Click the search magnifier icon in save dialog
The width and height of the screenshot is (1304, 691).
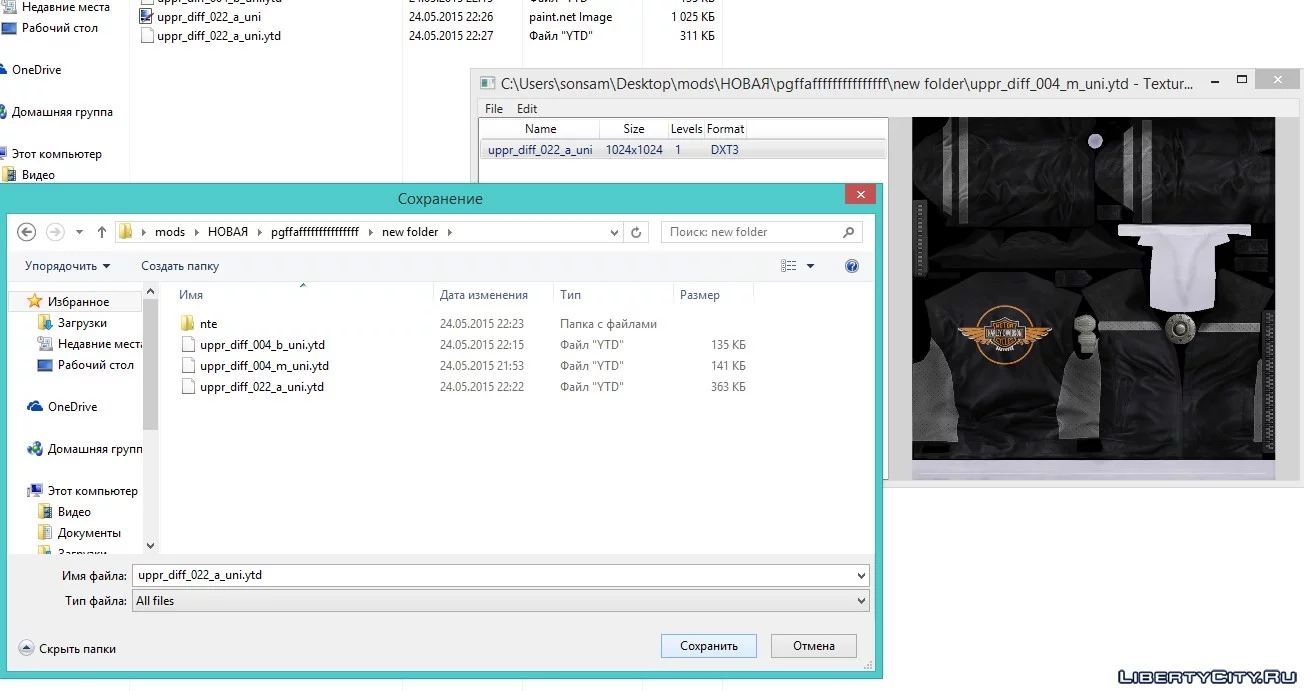pos(848,232)
